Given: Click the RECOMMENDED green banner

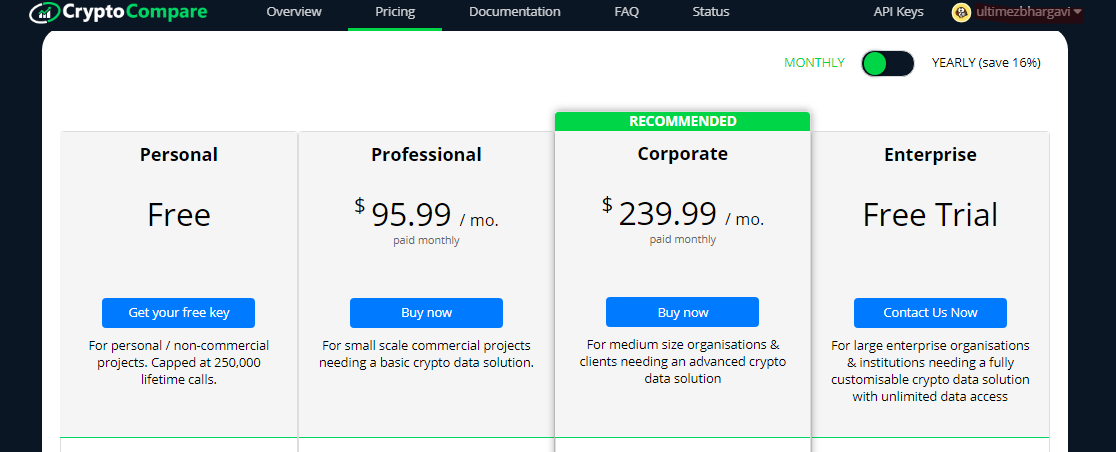Looking at the screenshot, I should pos(682,121).
